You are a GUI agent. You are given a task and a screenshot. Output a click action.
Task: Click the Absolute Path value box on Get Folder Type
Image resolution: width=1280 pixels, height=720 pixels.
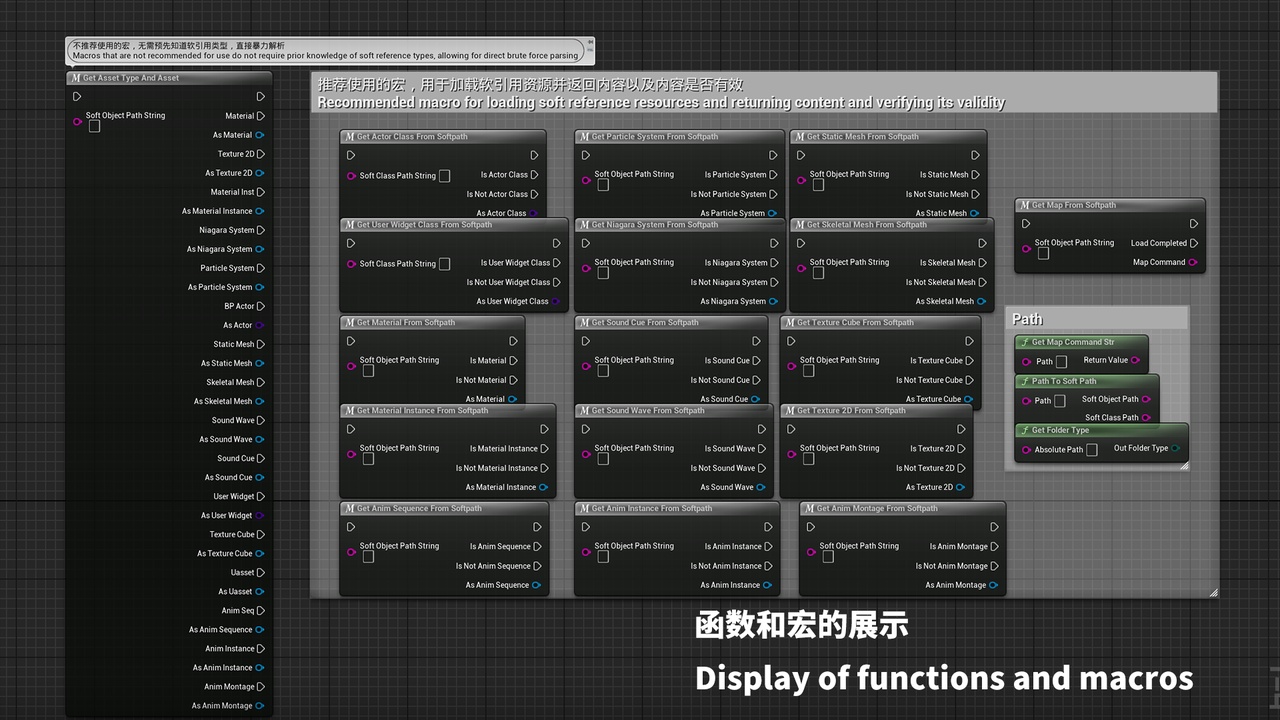point(1091,450)
